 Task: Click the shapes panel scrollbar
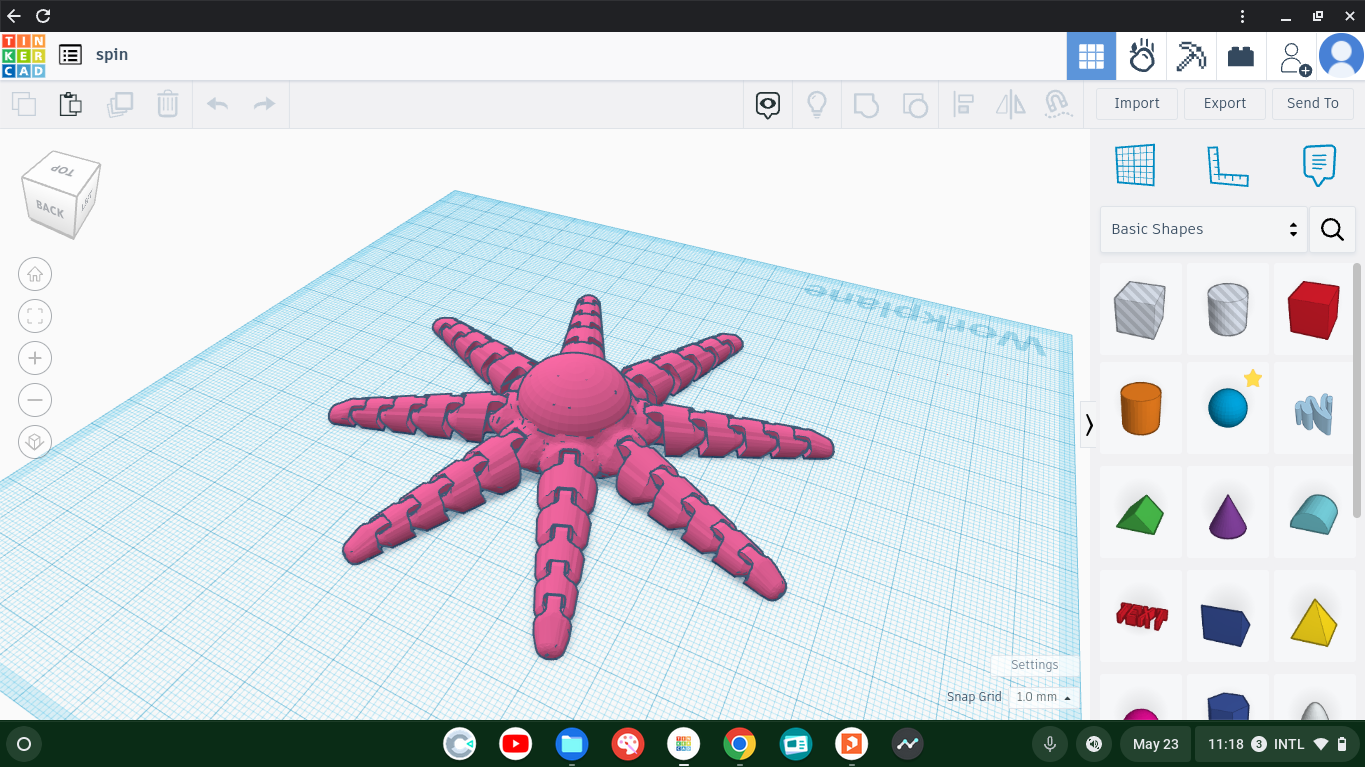click(1358, 390)
